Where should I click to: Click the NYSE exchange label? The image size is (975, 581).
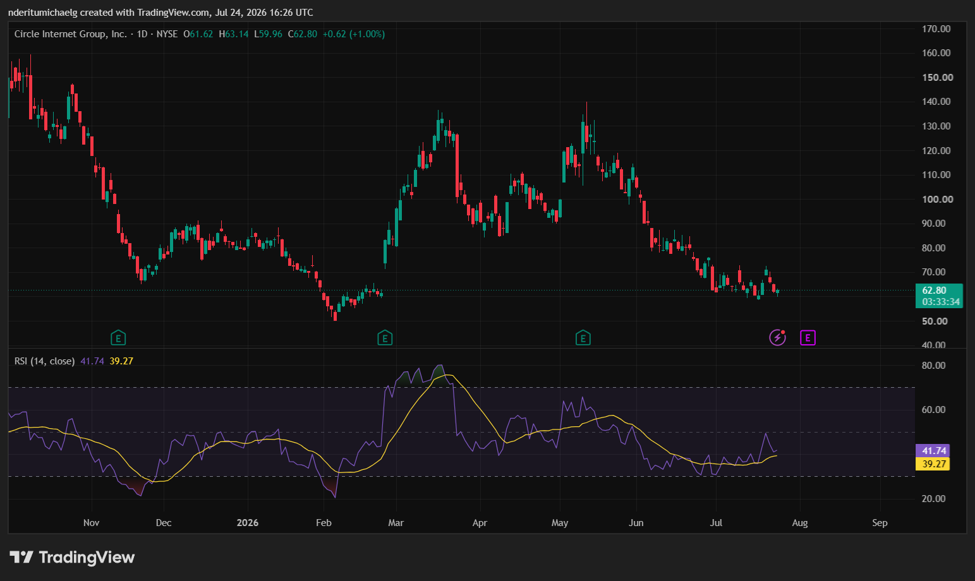(167, 34)
